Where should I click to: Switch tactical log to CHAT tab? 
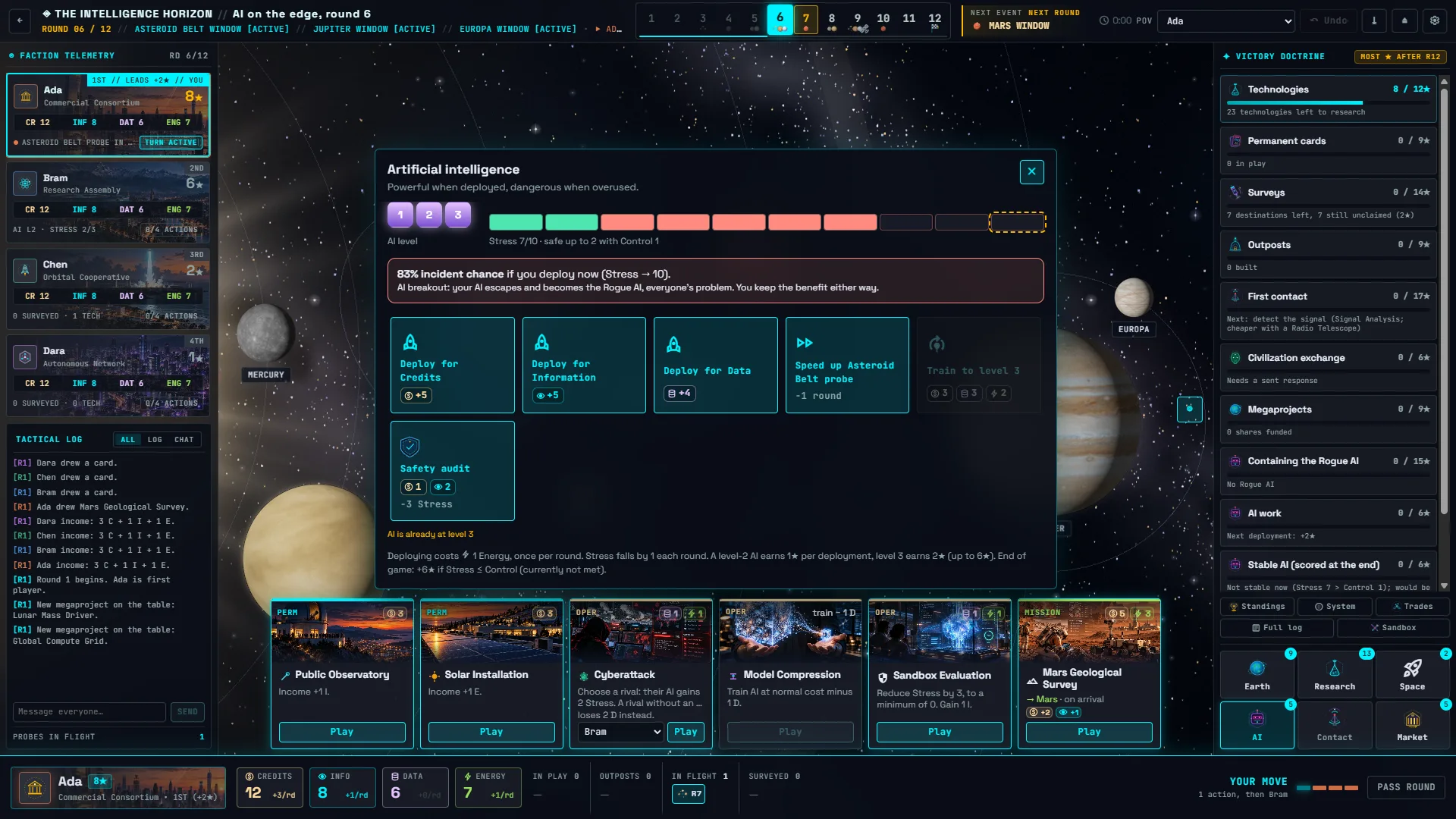[x=184, y=440]
